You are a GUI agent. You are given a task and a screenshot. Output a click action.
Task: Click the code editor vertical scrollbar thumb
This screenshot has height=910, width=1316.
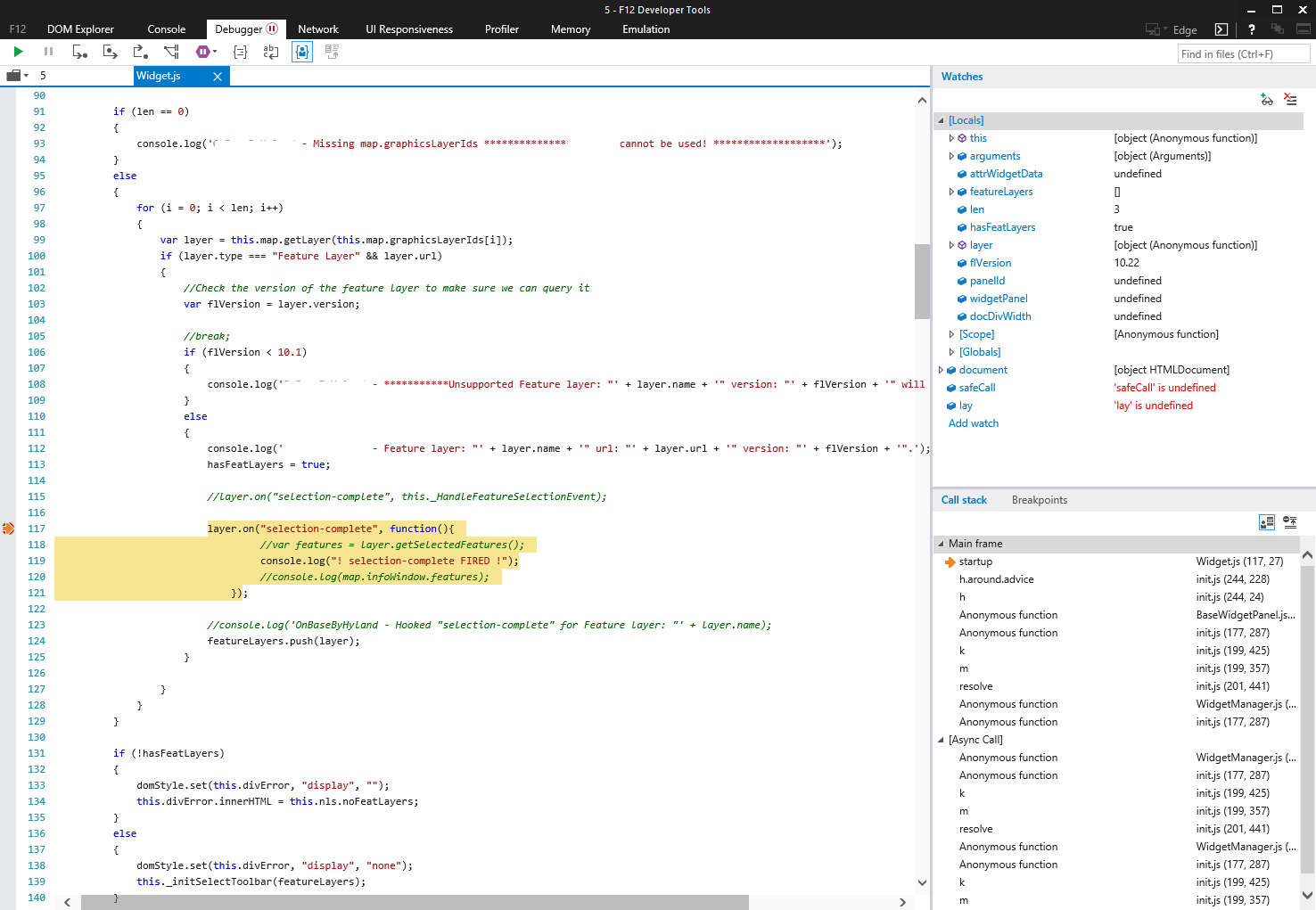point(922,281)
